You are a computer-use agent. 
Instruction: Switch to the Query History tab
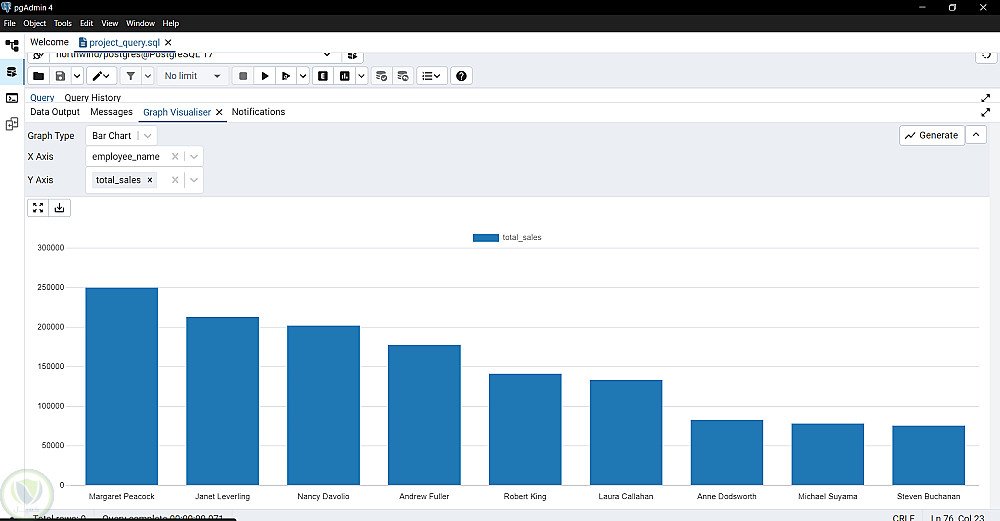tap(92, 98)
